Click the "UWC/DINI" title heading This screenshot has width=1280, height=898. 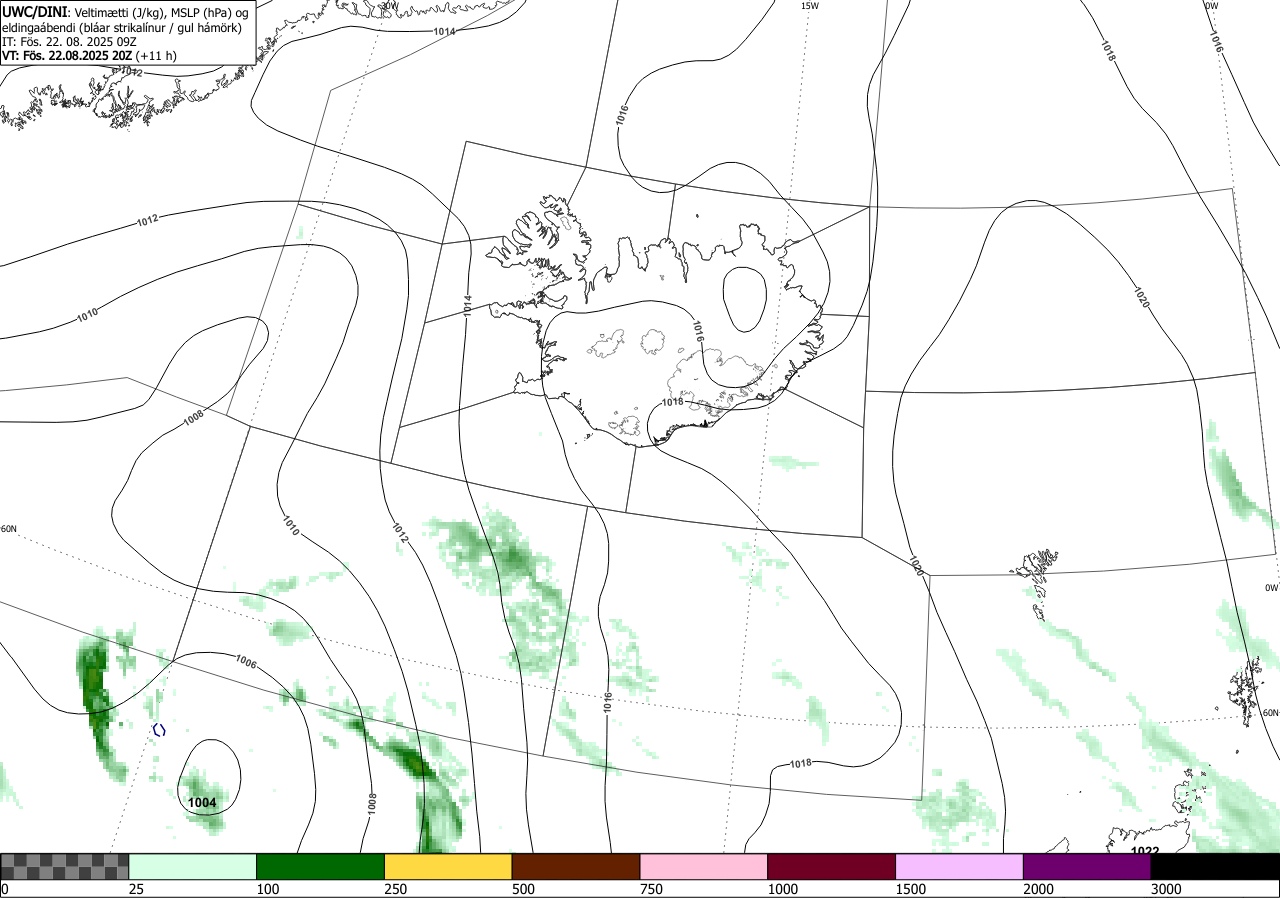33,11
